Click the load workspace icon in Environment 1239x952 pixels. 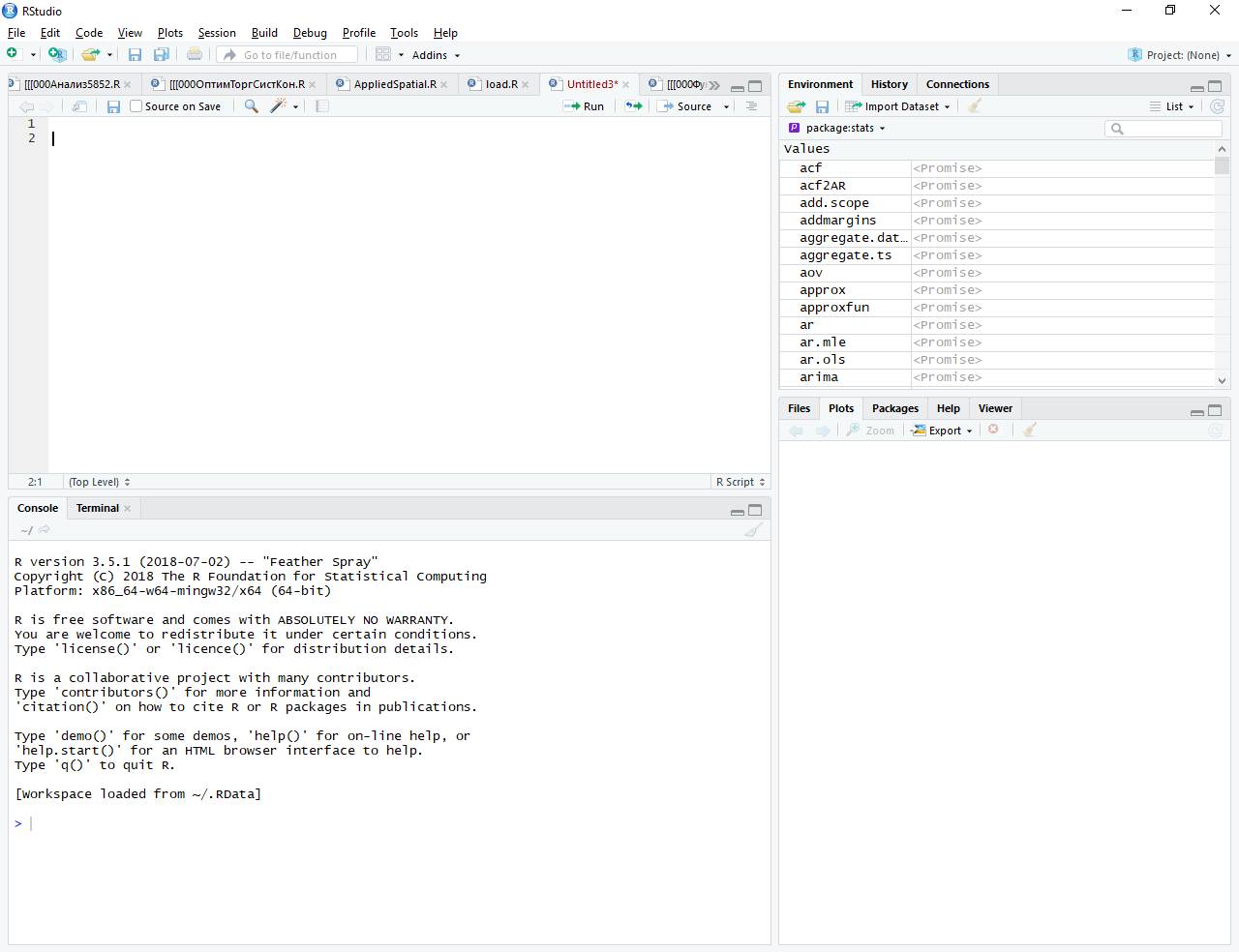coord(796,106)
